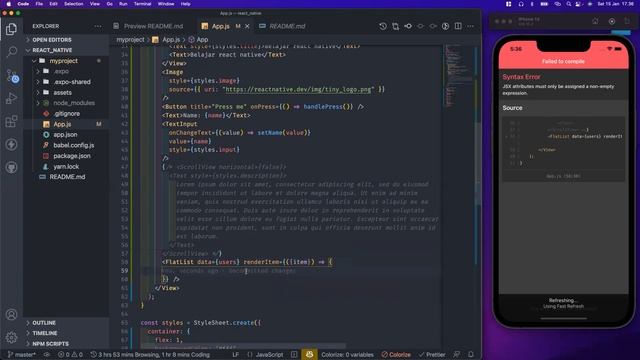Open the Terminal menu
The image size is (640, 360).
pos(142,4)
